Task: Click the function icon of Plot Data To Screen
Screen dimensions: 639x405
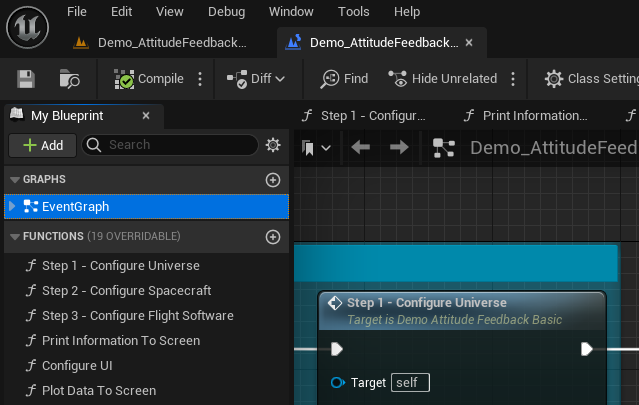Action: 31,391
